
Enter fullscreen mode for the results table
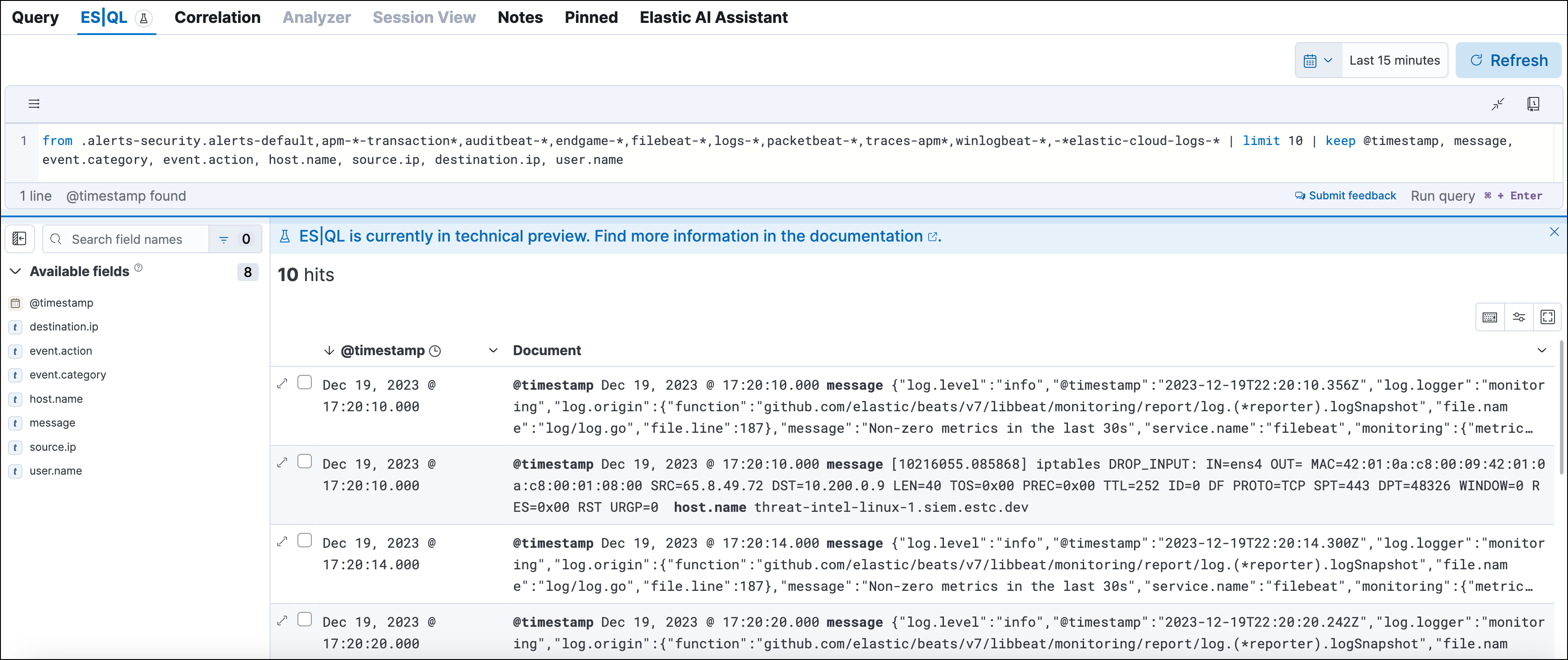pyautogui.click(x=1547, y=317)
